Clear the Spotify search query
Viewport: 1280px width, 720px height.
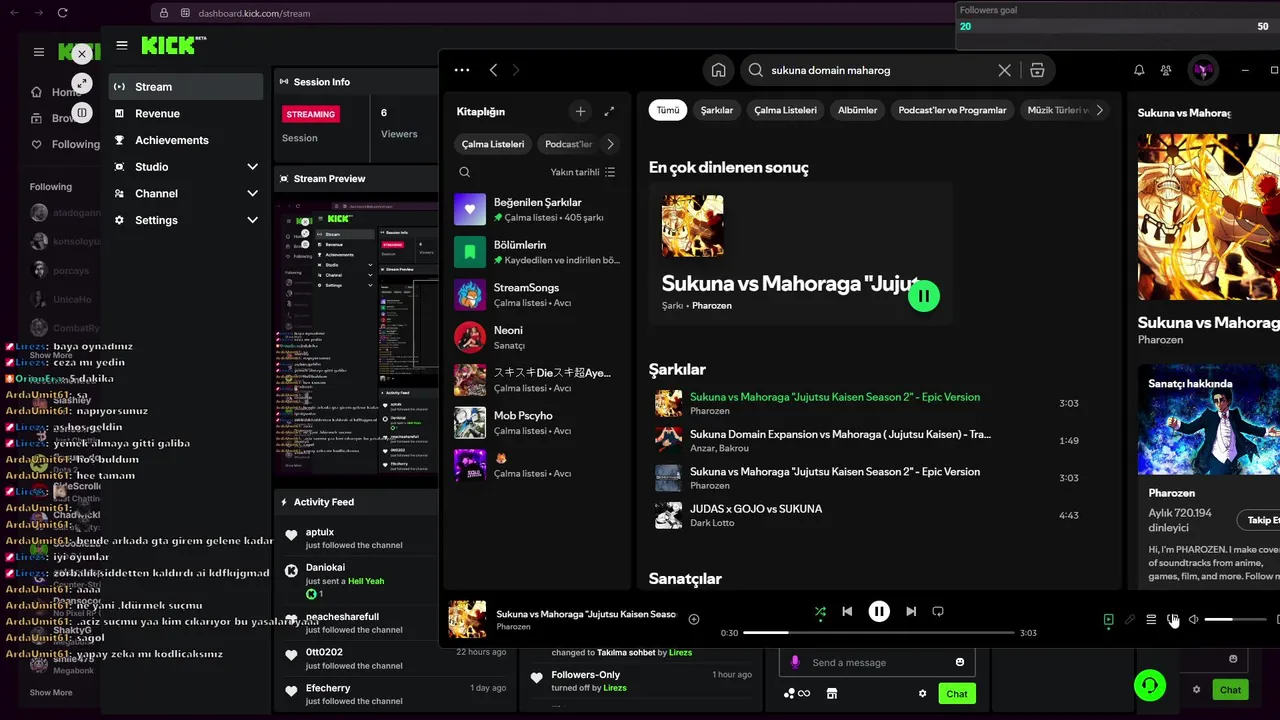(x=1004, y=70)
